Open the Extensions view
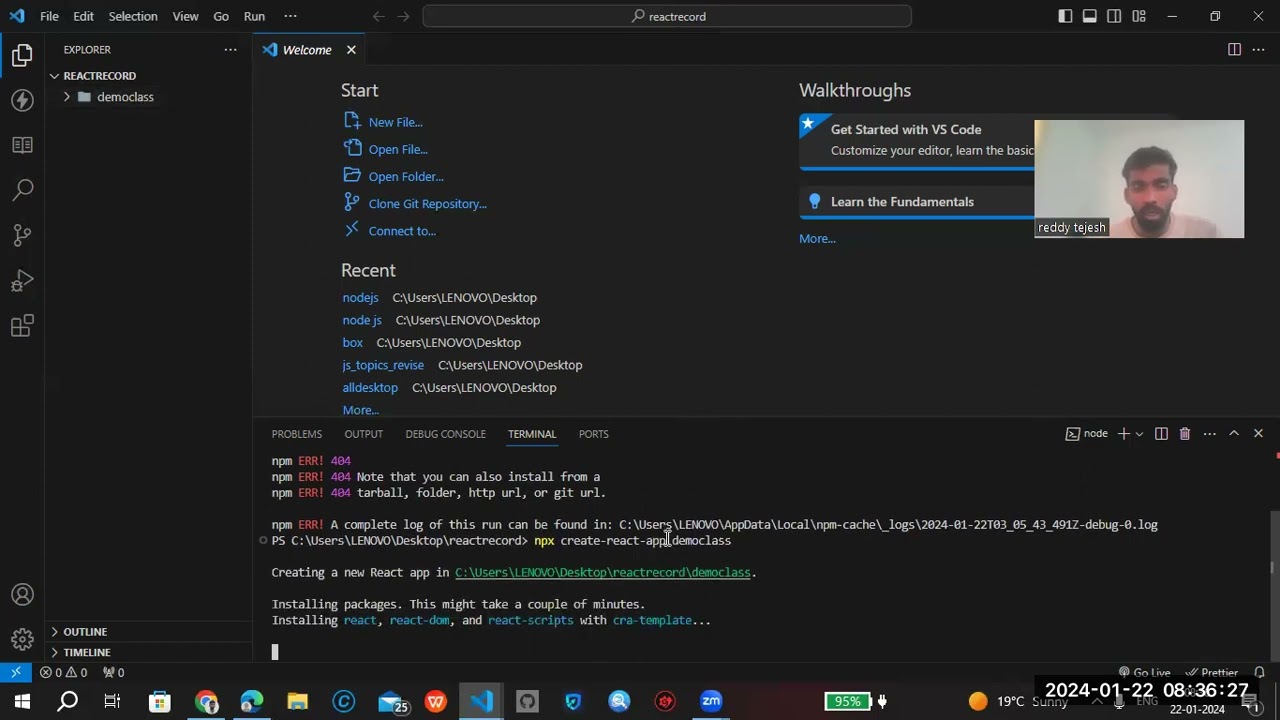The width and height of the screenshot is (1280, 720). click(x=22, y=326)
